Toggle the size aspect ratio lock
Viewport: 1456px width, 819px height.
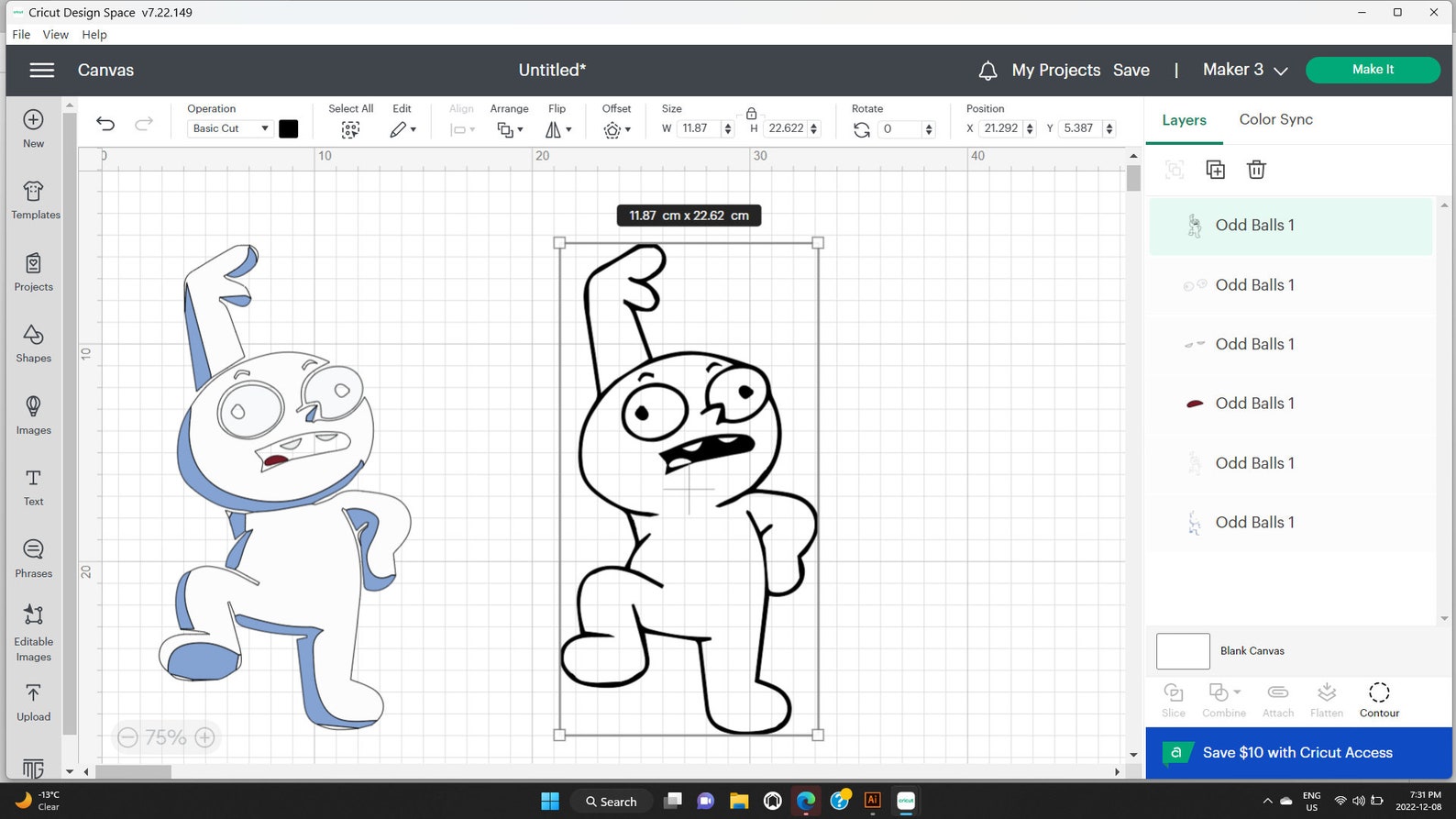(x=751, y=114)
